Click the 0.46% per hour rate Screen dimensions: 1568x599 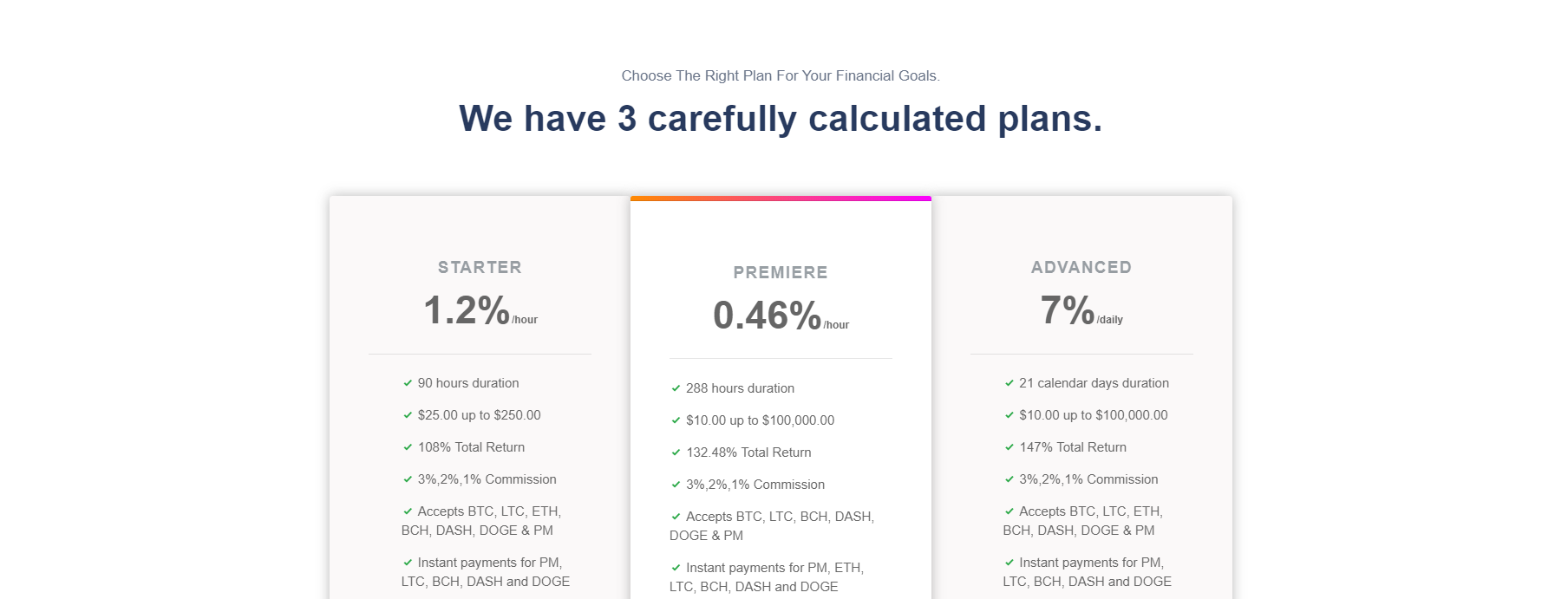pyautogui.click(x=768, y=316)
